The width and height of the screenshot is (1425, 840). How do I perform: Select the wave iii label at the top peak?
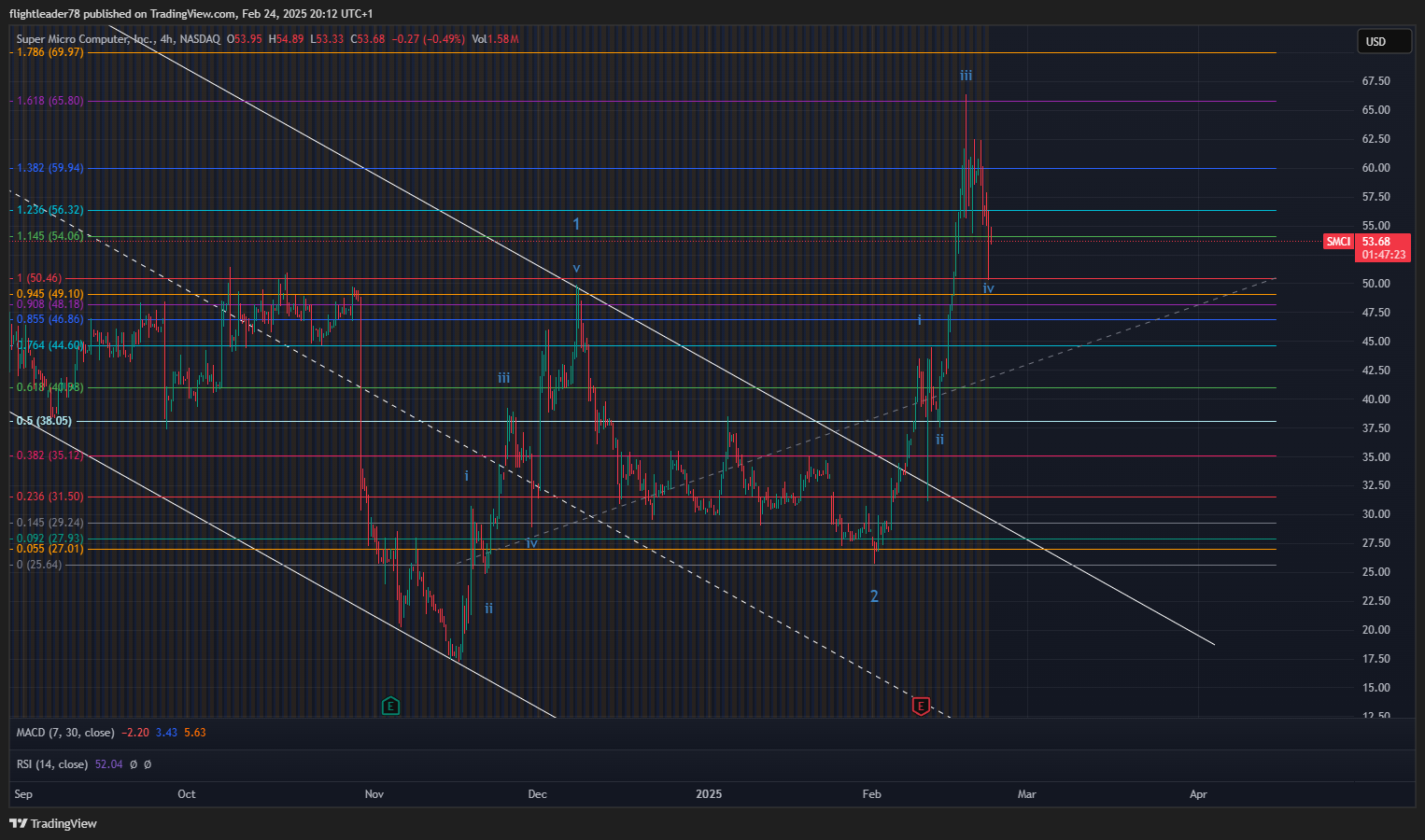(x=966, y=76)
